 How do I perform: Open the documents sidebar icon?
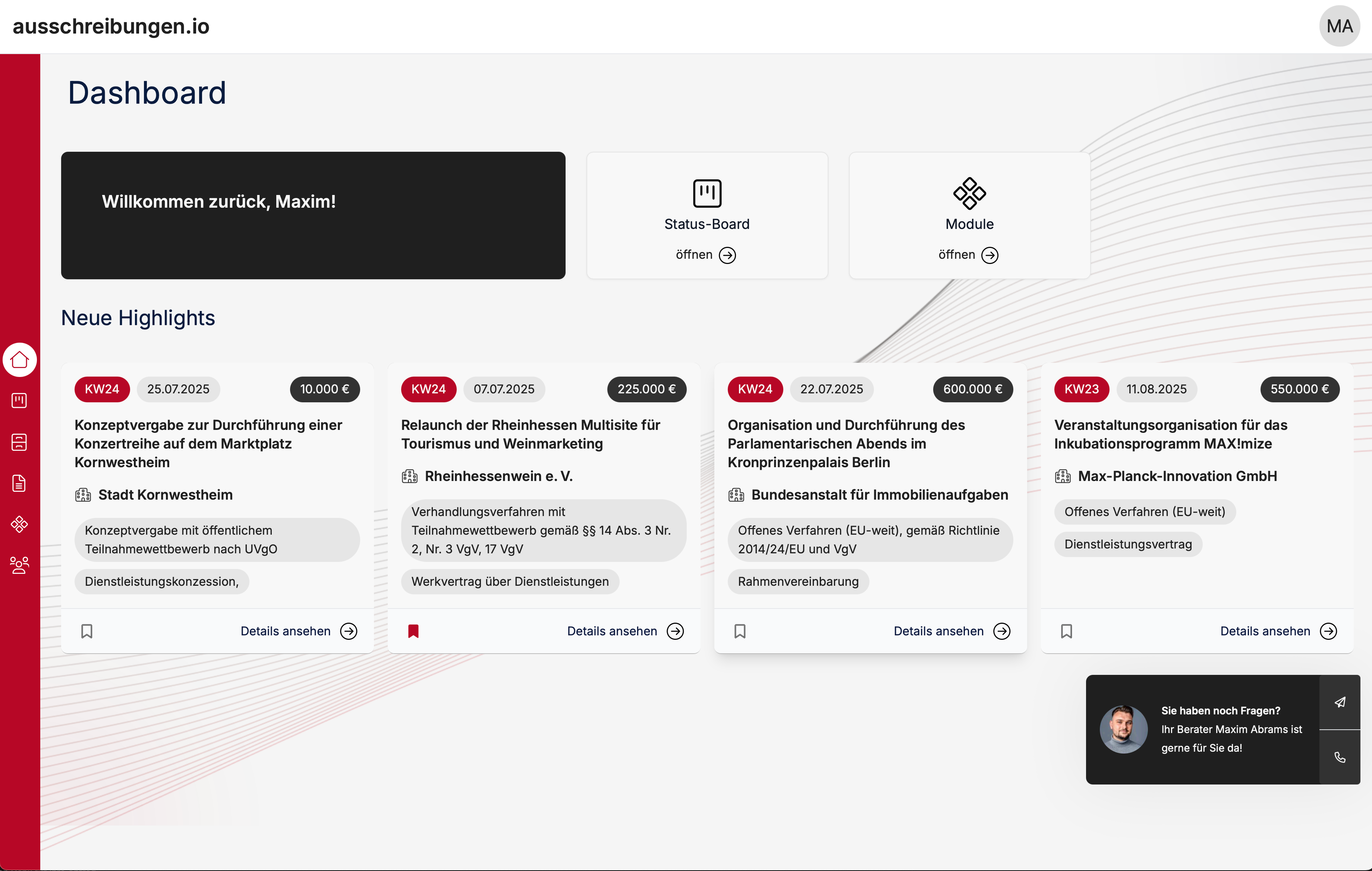(19, 483)
